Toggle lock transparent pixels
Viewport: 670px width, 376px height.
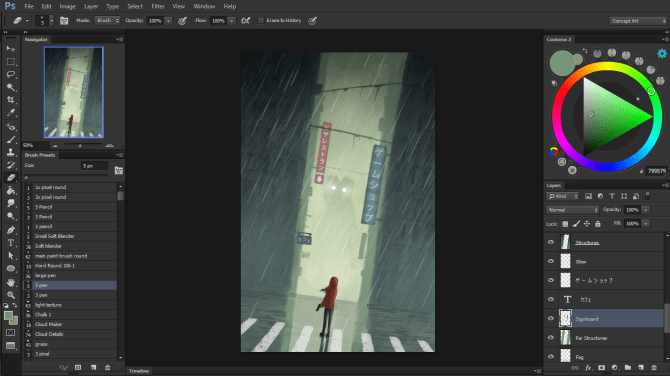pyautogui.click(x=565, y=223)
